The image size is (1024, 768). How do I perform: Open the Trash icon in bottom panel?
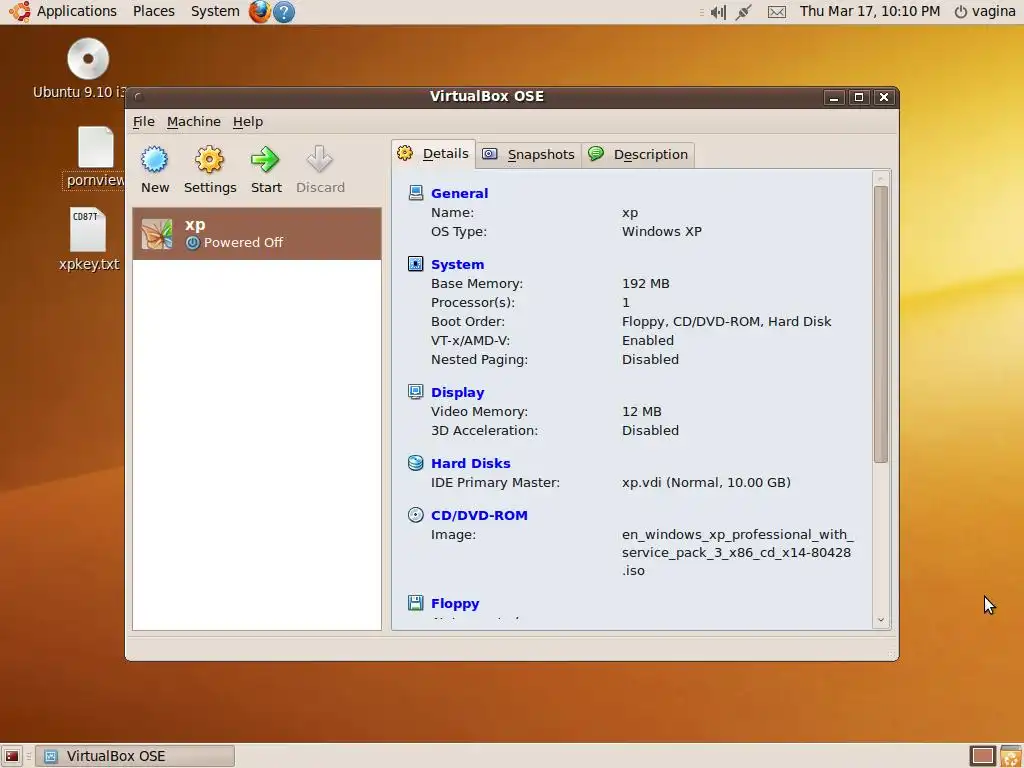(x=1011, y=756)
